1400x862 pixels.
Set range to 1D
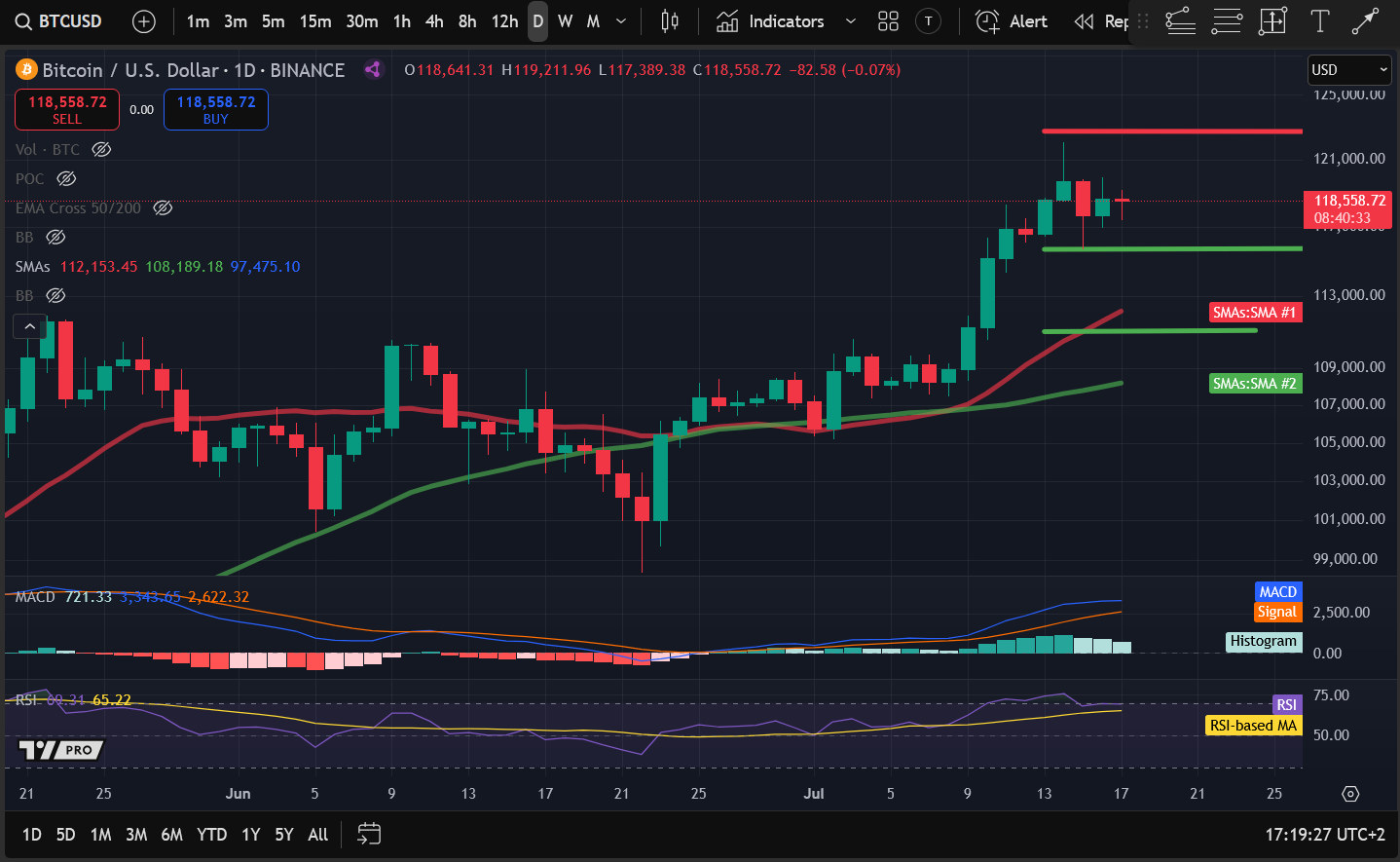tap(32, 835)
